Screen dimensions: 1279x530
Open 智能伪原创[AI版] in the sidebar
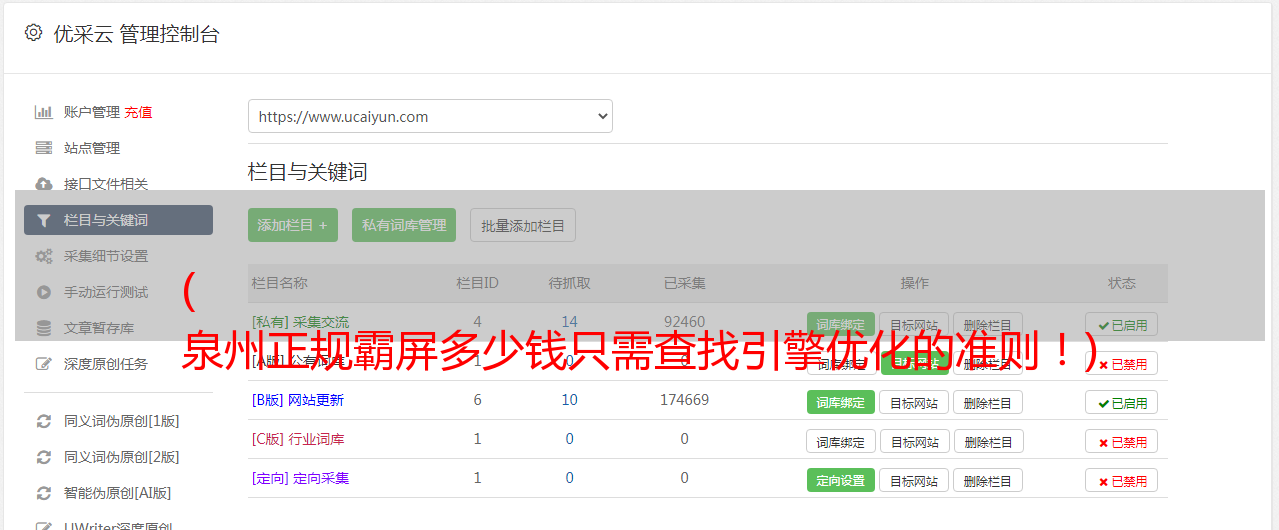[x=118, y=493]
